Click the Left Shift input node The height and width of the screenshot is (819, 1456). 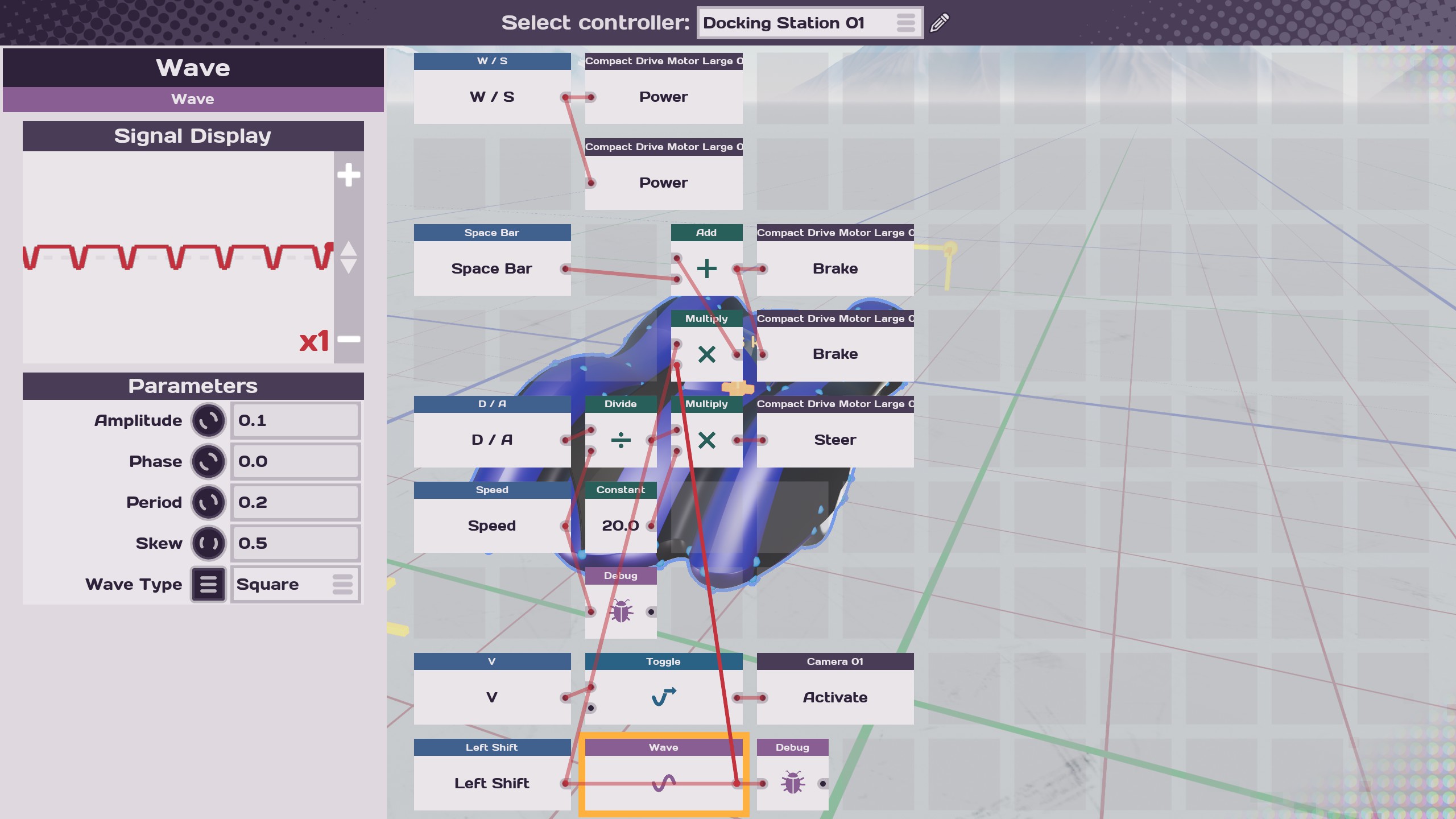(491, 783)
